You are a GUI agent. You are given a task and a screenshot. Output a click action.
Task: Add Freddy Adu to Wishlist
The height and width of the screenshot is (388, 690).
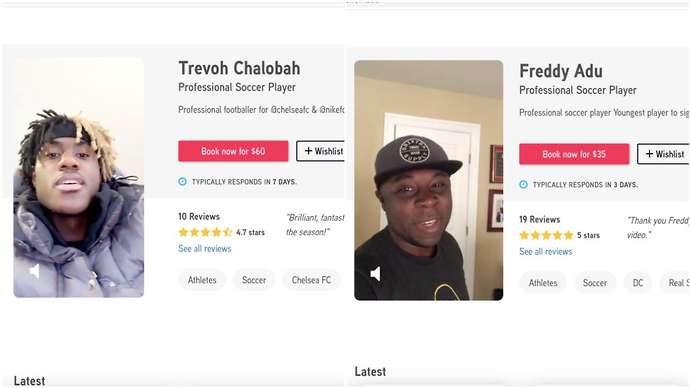pyautogui.click(x=663, y=154)
